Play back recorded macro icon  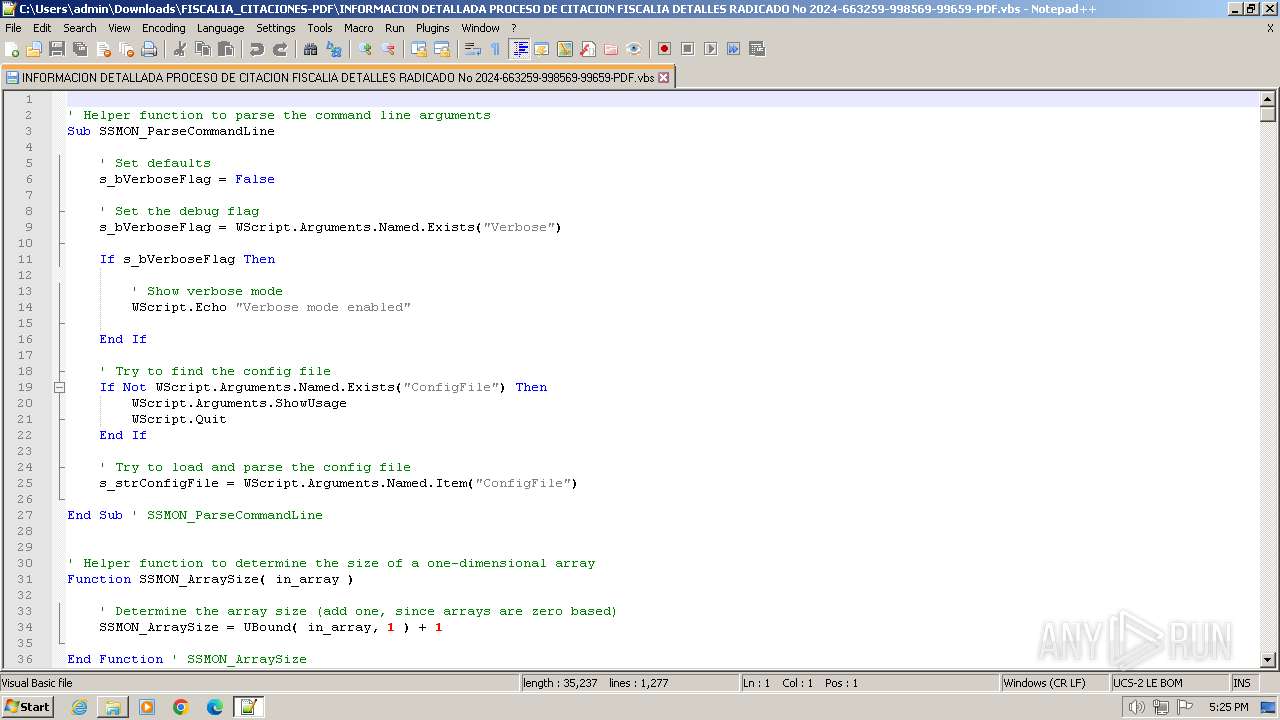711,49
